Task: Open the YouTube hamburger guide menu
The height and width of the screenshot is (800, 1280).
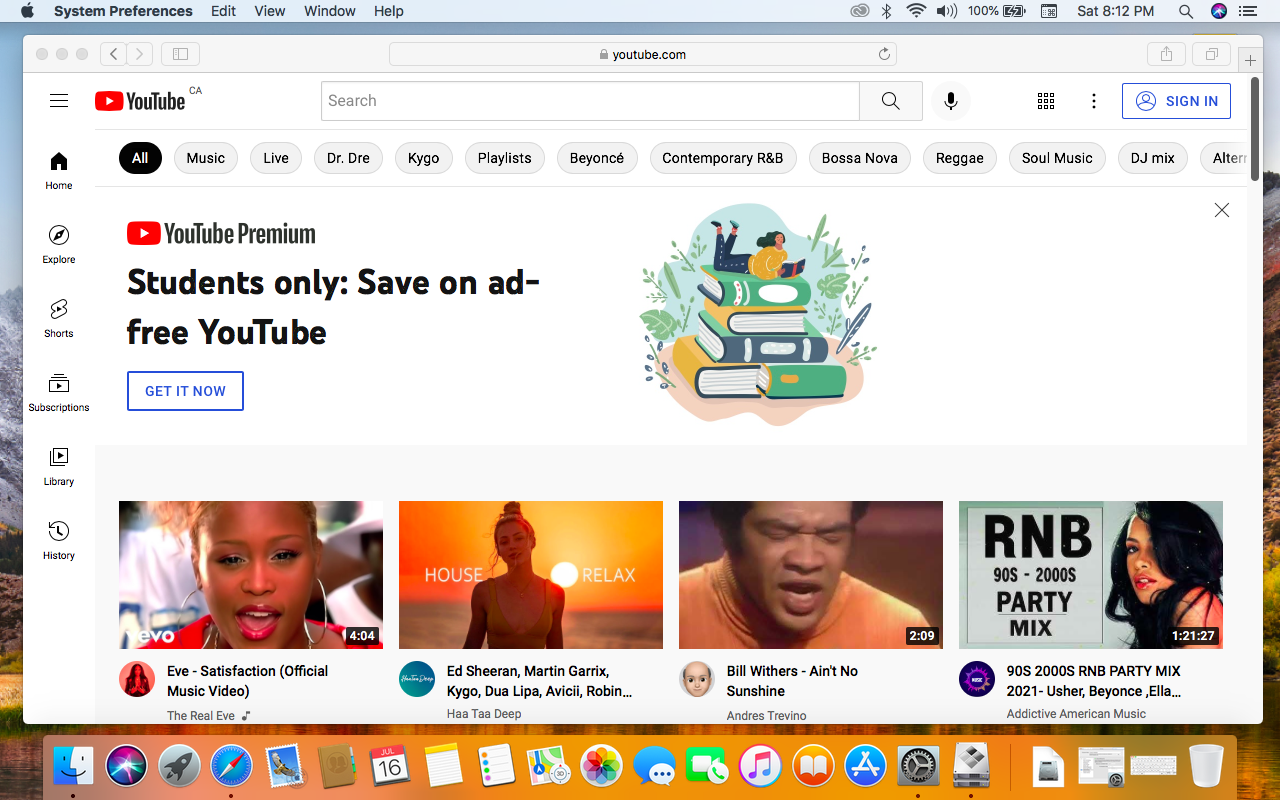Action: pos(59,100)
